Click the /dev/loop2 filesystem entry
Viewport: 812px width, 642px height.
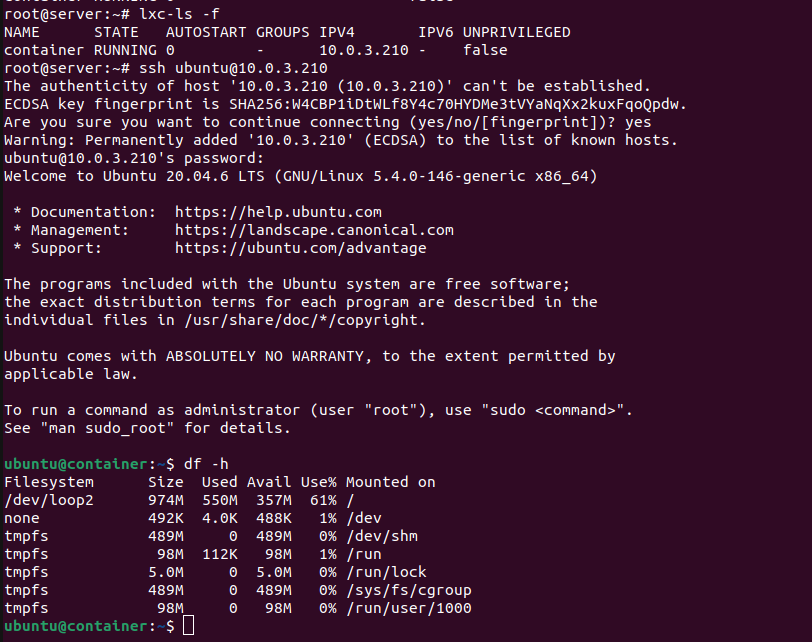(x=49, y=500)
